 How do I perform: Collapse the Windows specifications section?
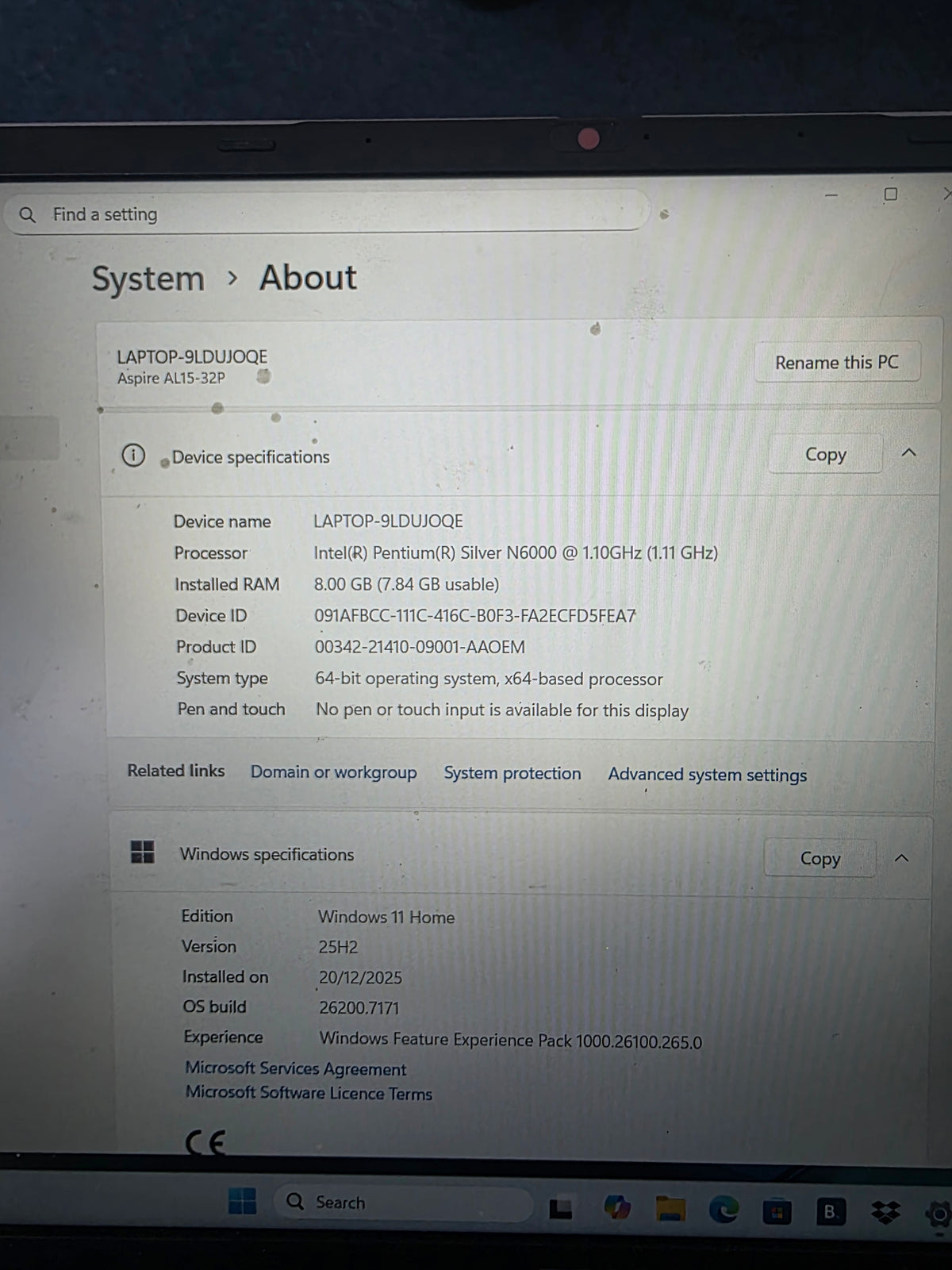(901, 858)
